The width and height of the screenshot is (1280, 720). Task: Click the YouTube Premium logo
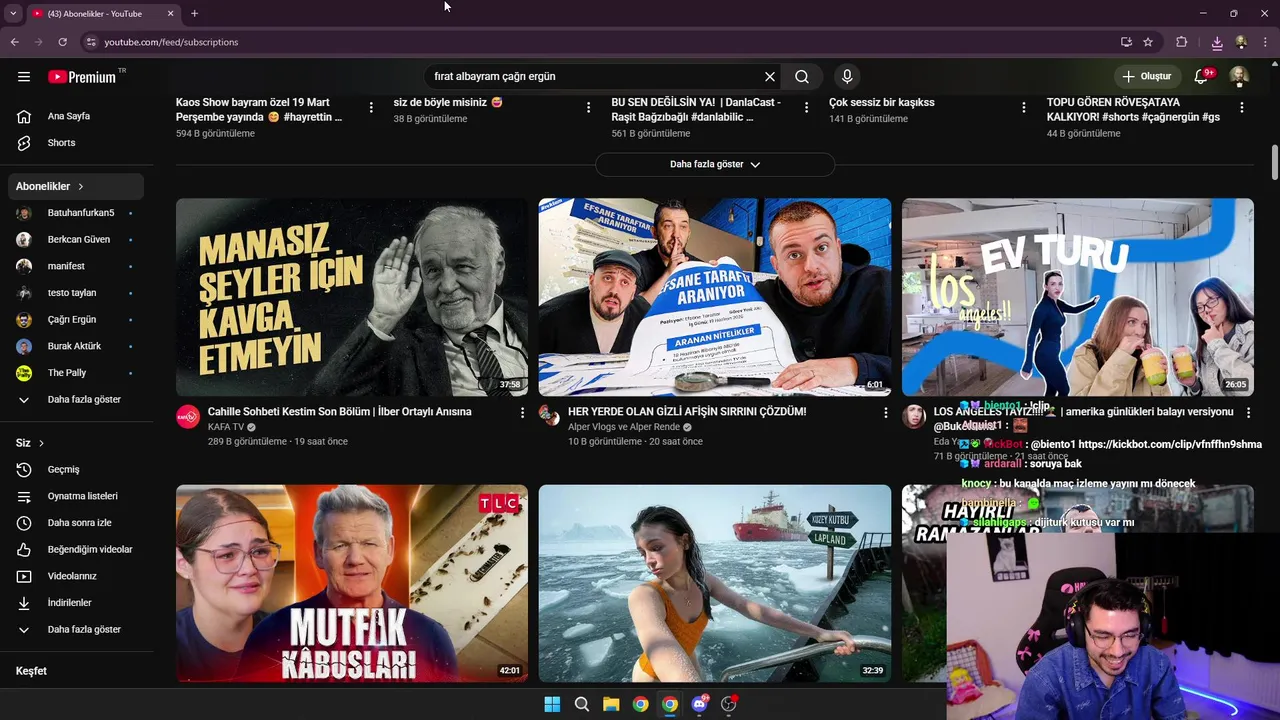coord(82,76)
